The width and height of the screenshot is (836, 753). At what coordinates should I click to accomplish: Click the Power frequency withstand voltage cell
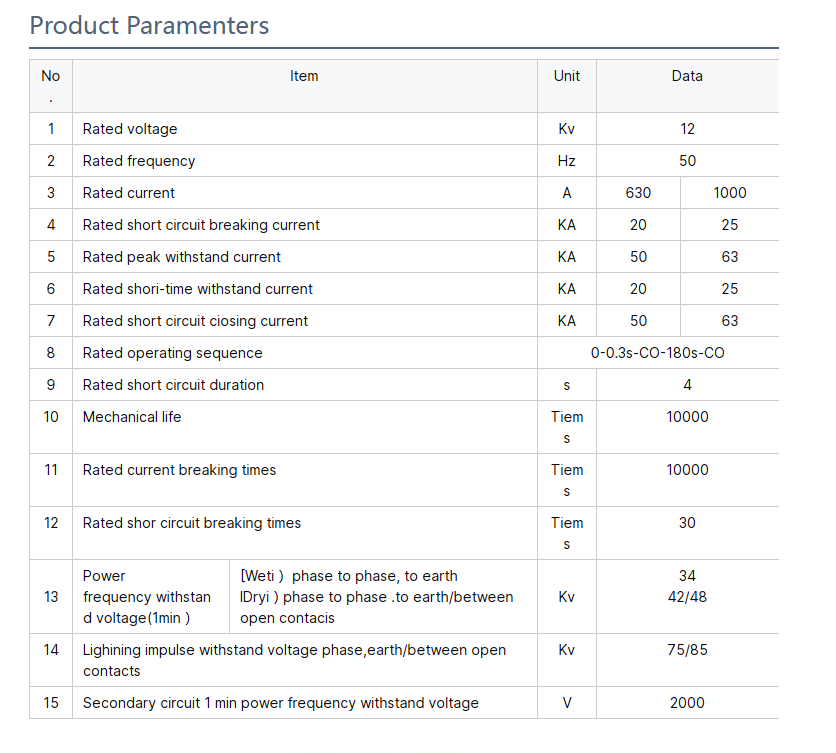tap(147, 597)
